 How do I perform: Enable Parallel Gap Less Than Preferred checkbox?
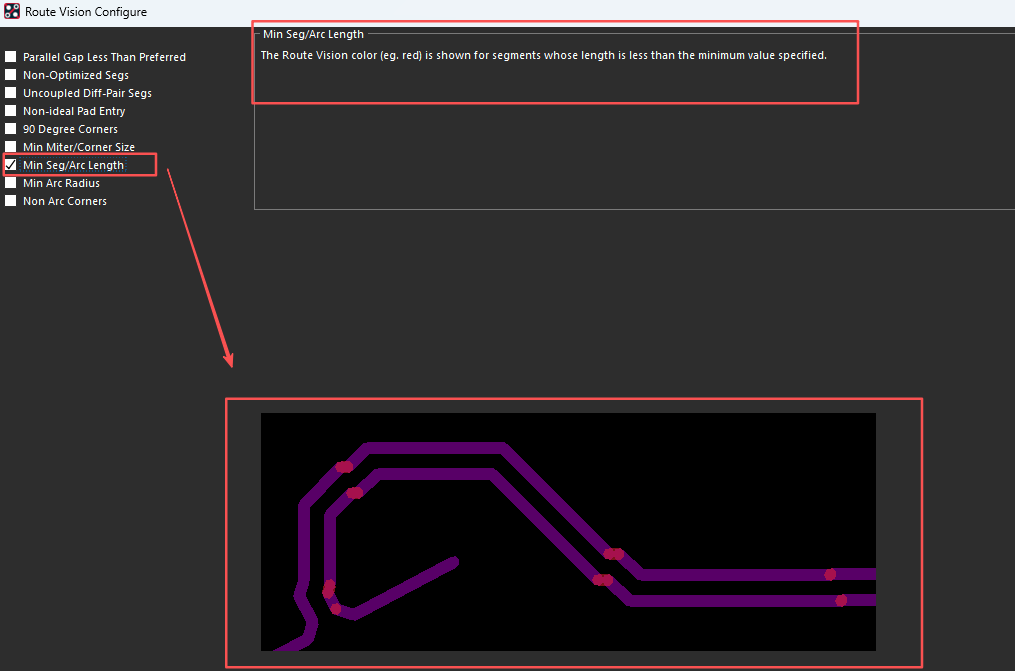coord(11,57)
